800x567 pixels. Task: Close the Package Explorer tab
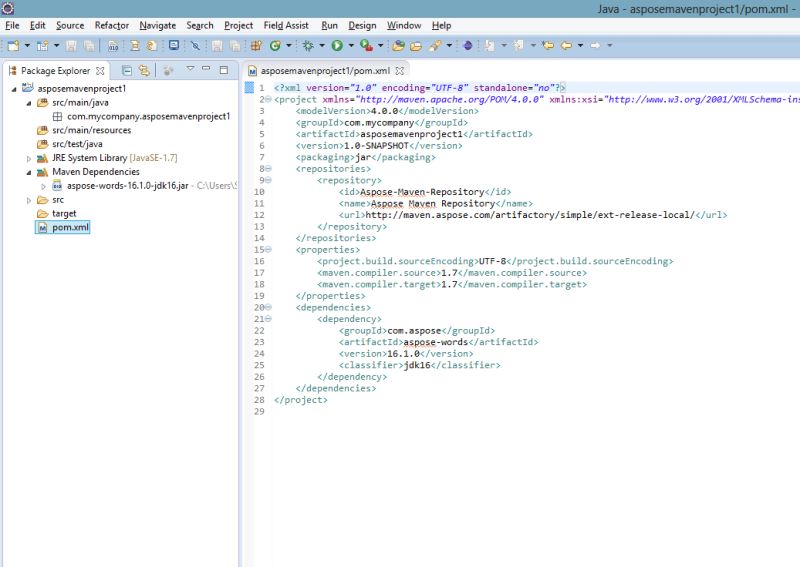[100, 71]
